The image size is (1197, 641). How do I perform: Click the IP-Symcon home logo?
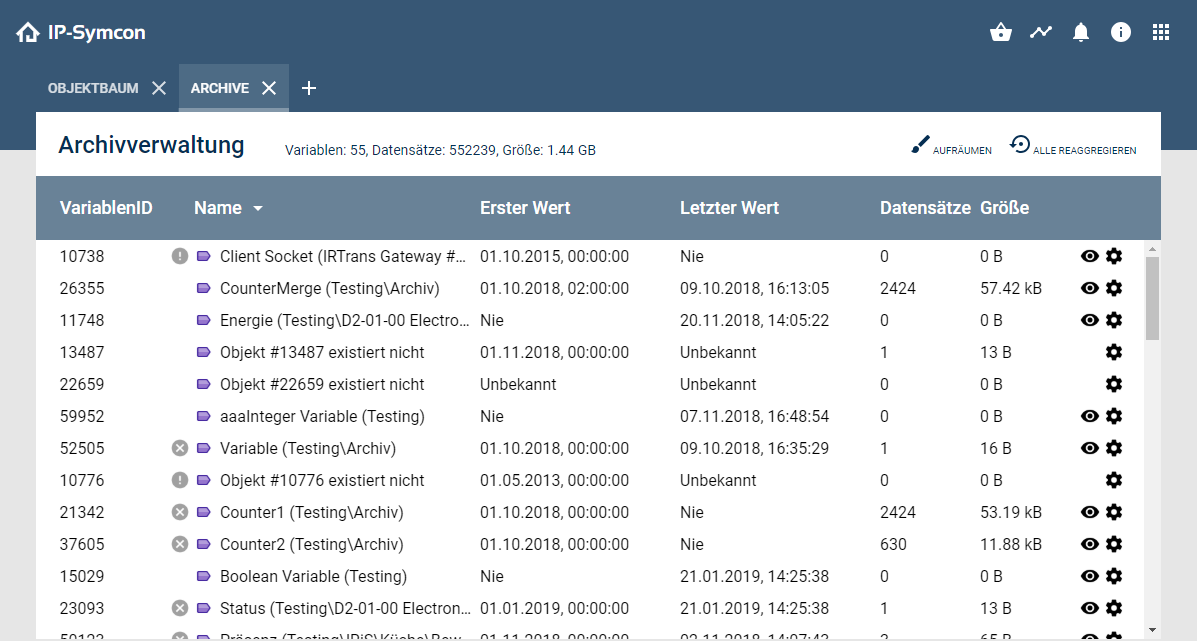(81, 32)
